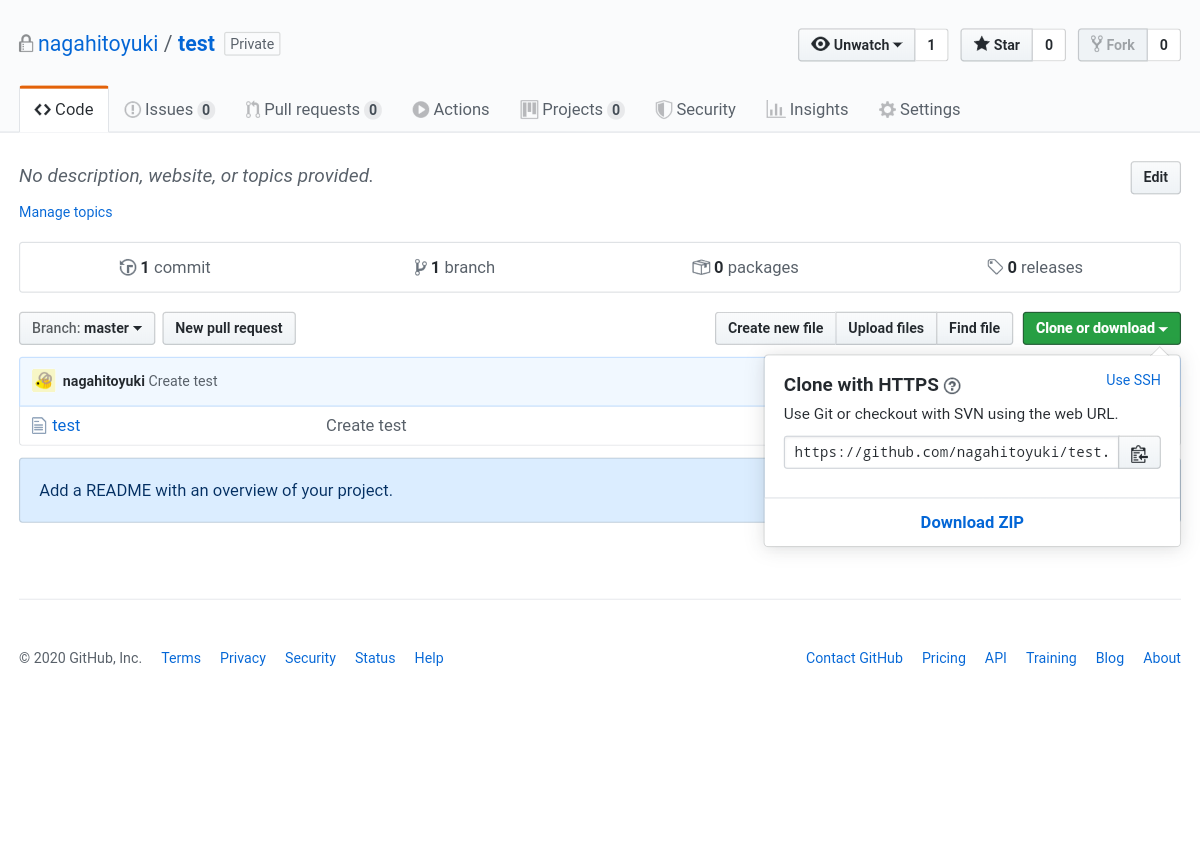Edit the repository description
This screenshot has height=857, width=1200.
pos(1155,177)
